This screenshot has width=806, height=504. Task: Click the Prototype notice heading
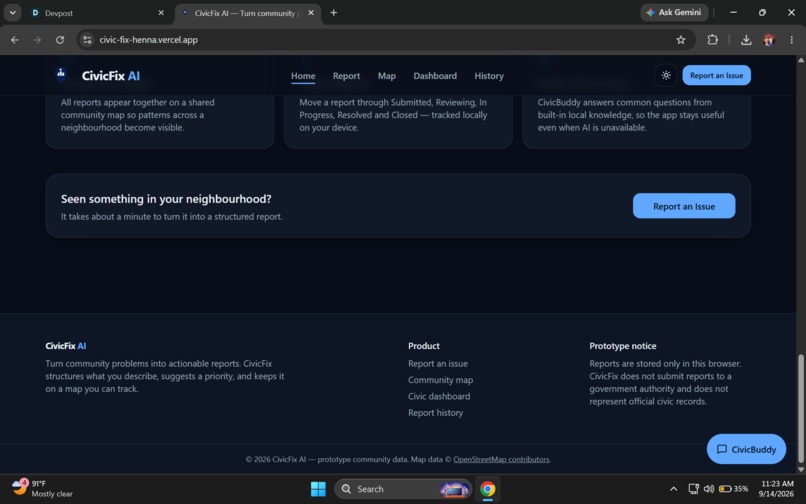(x=622, y=346)
